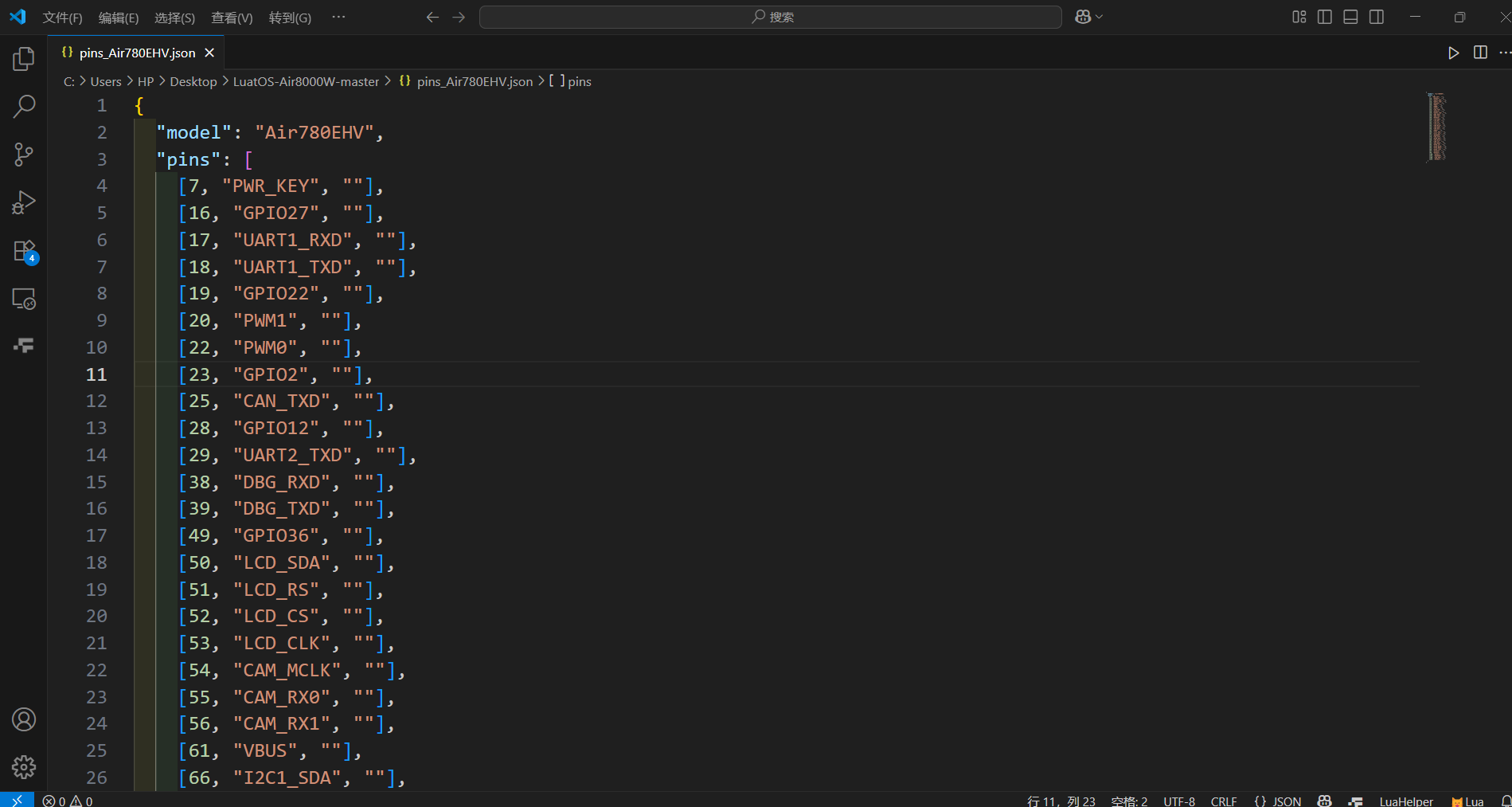Open the Explorer view in activity bar
The width and height of the screenshot is (1512, 807).
(x=24, y=58)
